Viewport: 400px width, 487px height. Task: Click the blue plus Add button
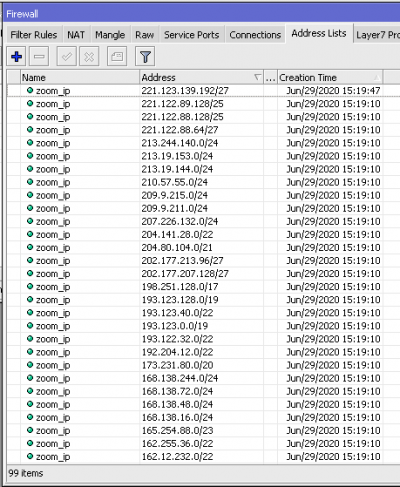tap(17, 57)
